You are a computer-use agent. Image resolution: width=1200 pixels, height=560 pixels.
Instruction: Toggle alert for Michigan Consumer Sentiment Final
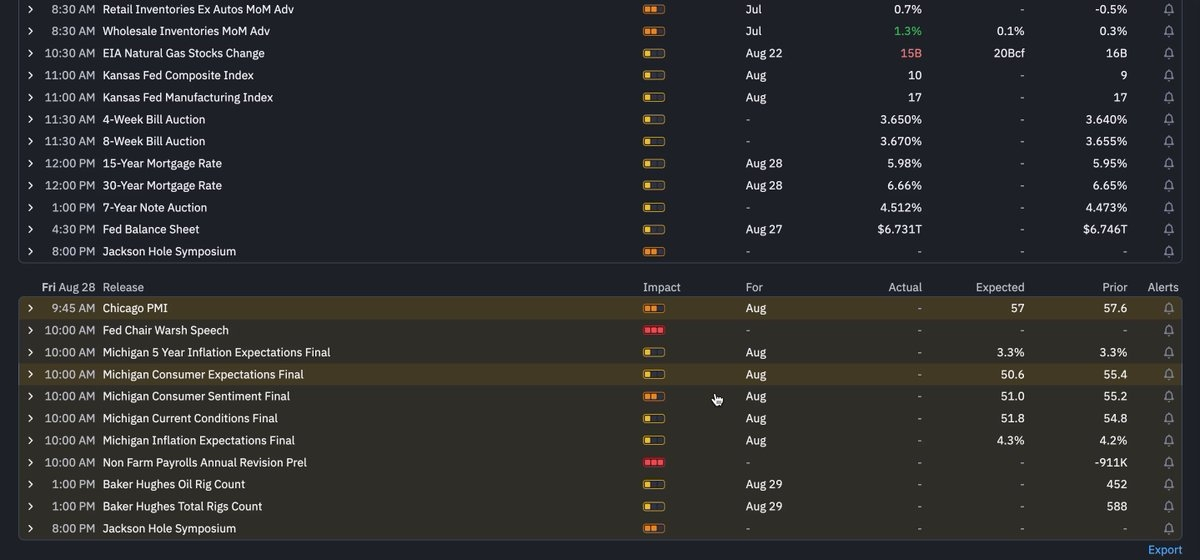pyautogui.click(x=1169, y=396)
